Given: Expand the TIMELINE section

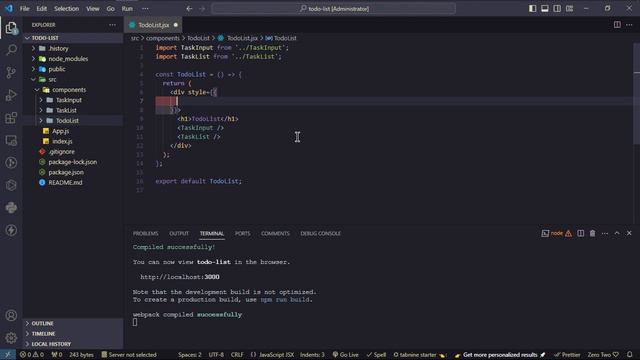Looking at the screenshot, I should 73,334.
